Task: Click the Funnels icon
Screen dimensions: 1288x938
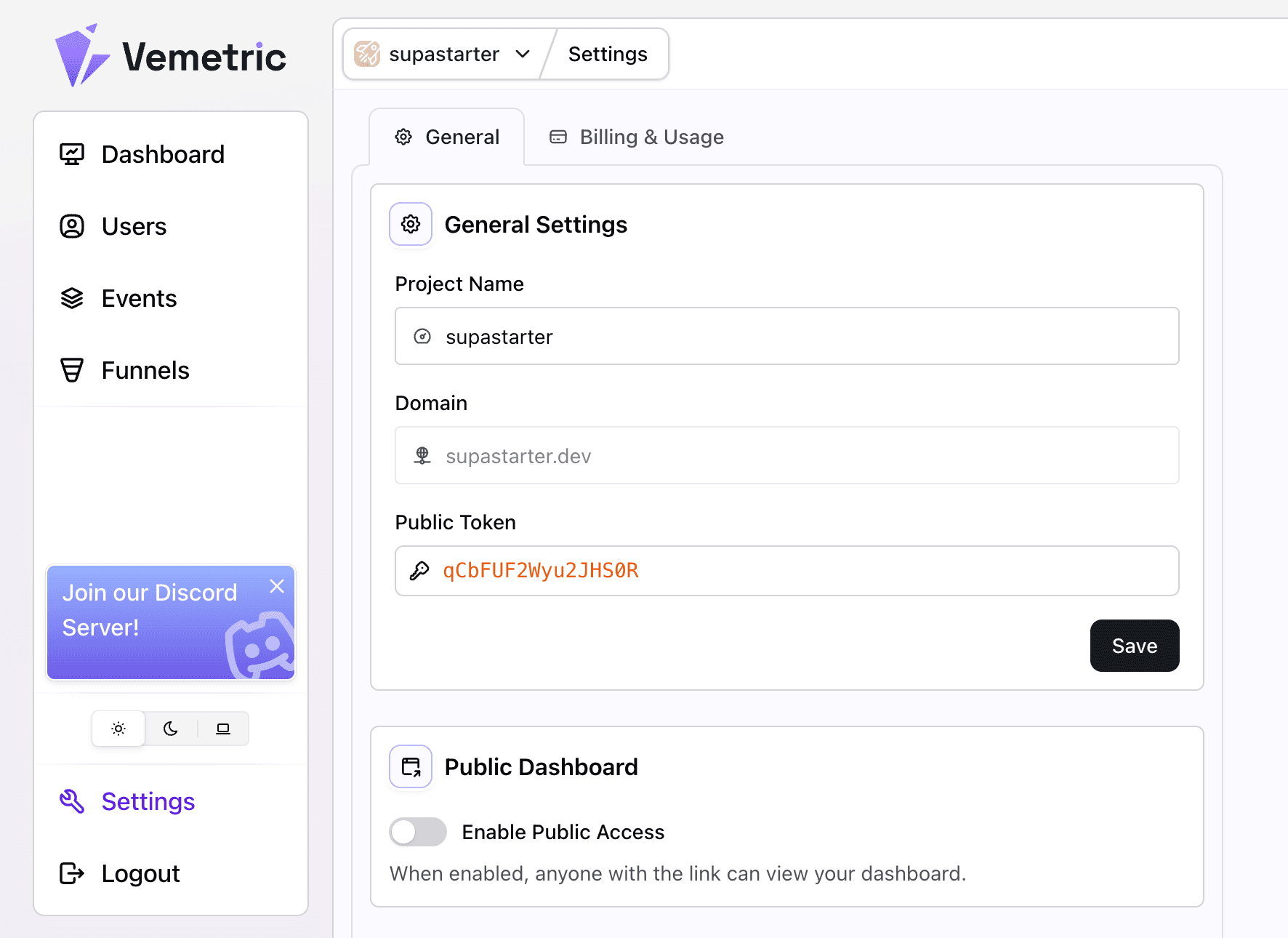Action: (x=72, y=370)
